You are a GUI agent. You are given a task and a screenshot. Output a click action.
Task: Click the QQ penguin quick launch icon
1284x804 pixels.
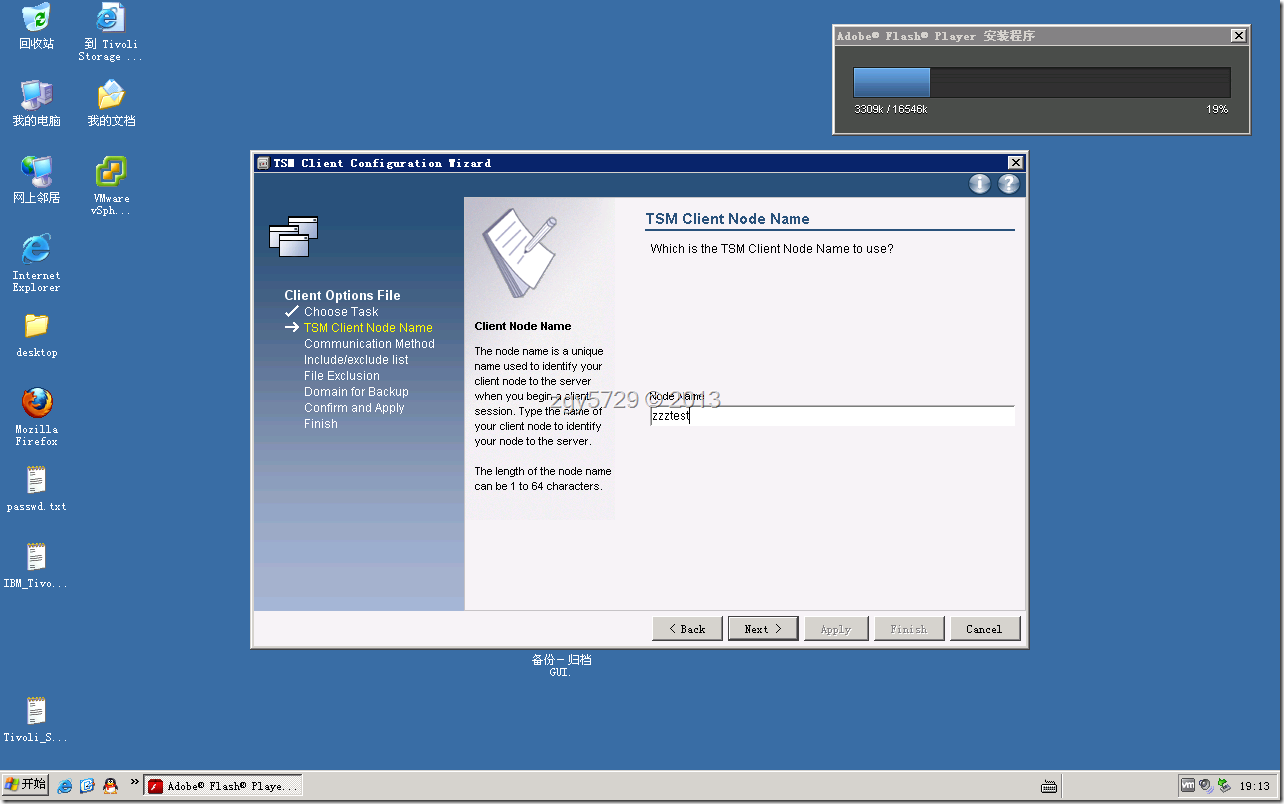click(x=110, y=786)
